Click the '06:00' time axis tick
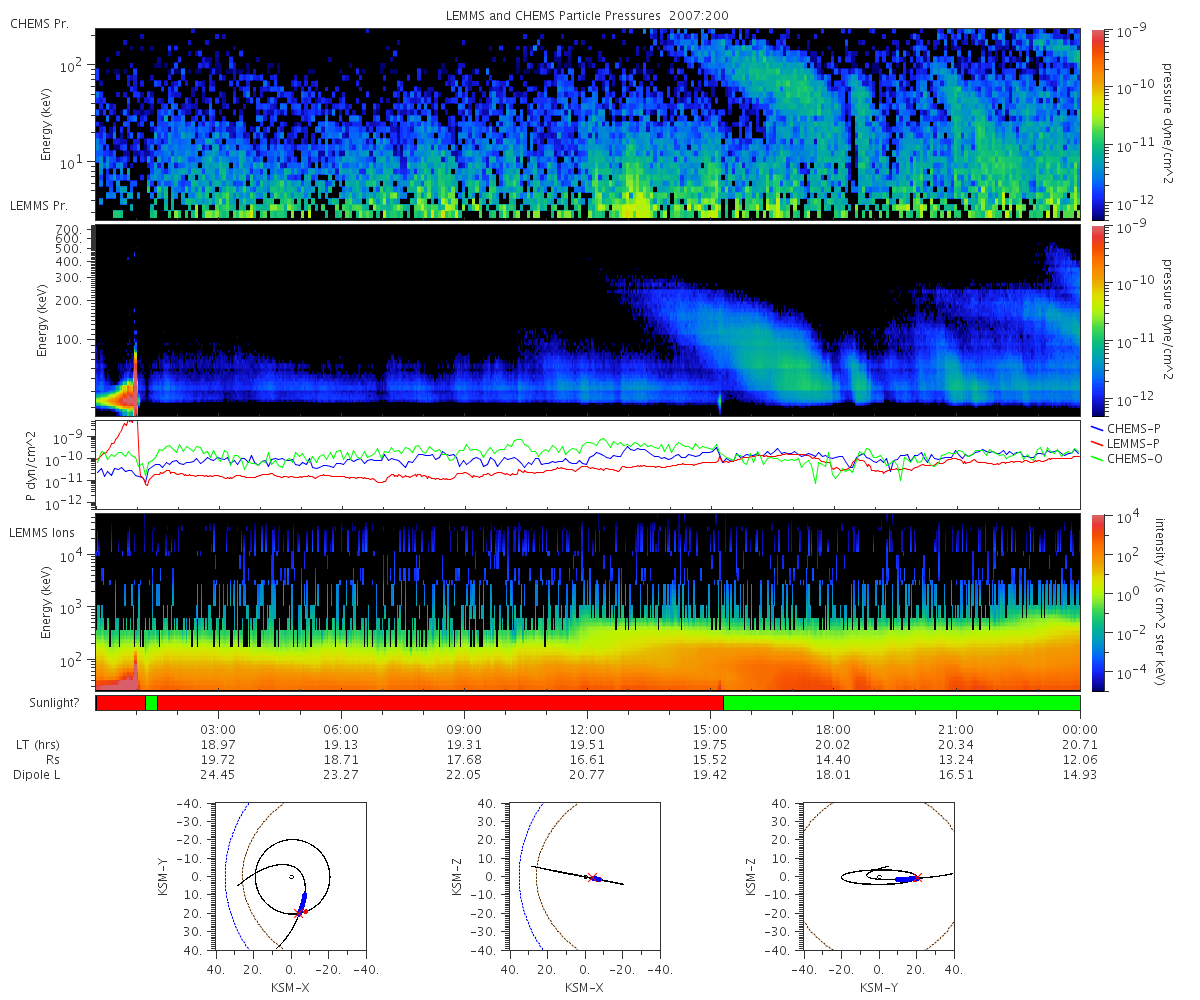Viewport: 1200px width, 1000px height. [342, 729]
